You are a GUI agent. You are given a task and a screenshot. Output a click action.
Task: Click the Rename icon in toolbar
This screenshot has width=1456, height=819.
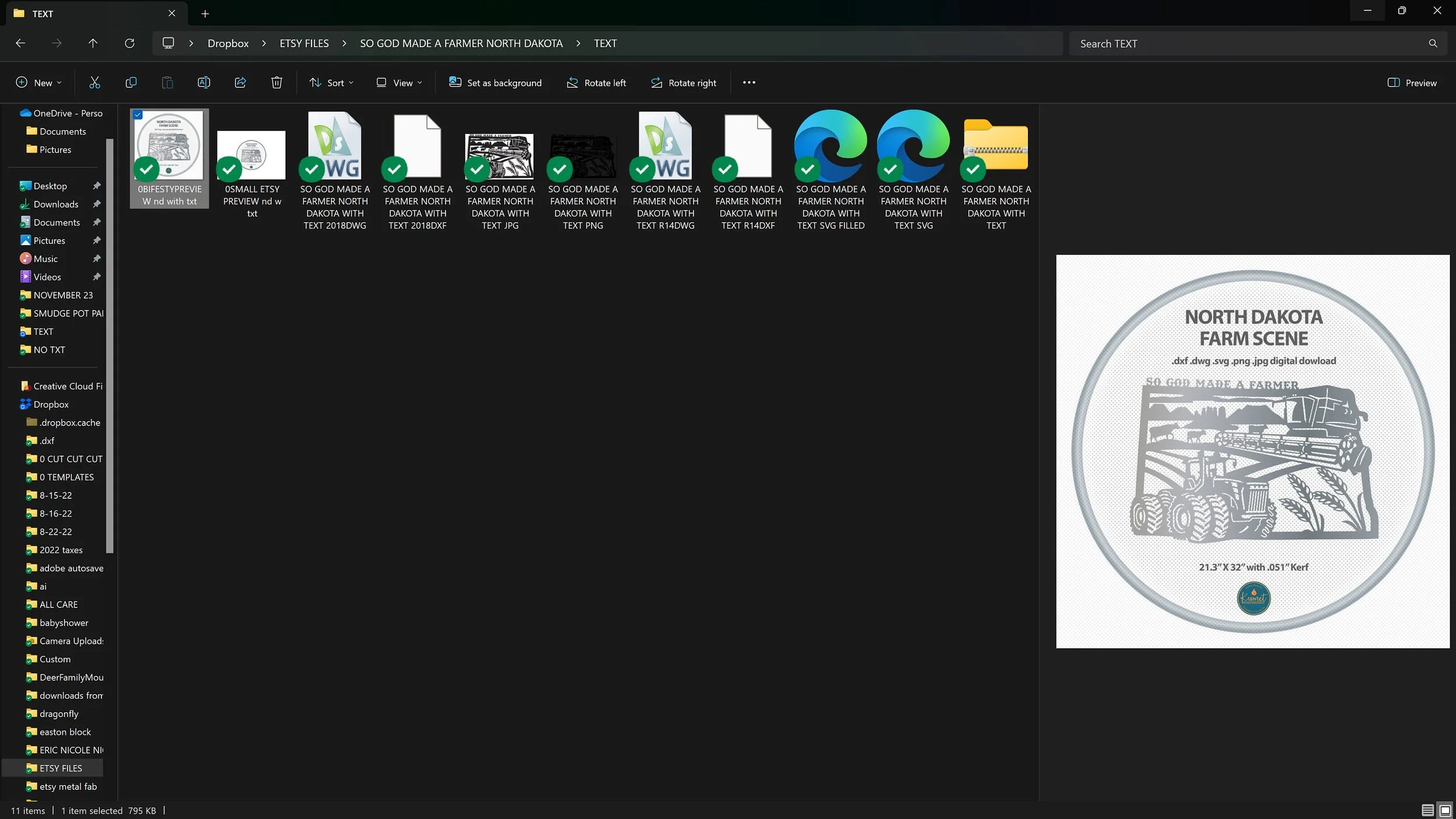click(x=204, y=83)
